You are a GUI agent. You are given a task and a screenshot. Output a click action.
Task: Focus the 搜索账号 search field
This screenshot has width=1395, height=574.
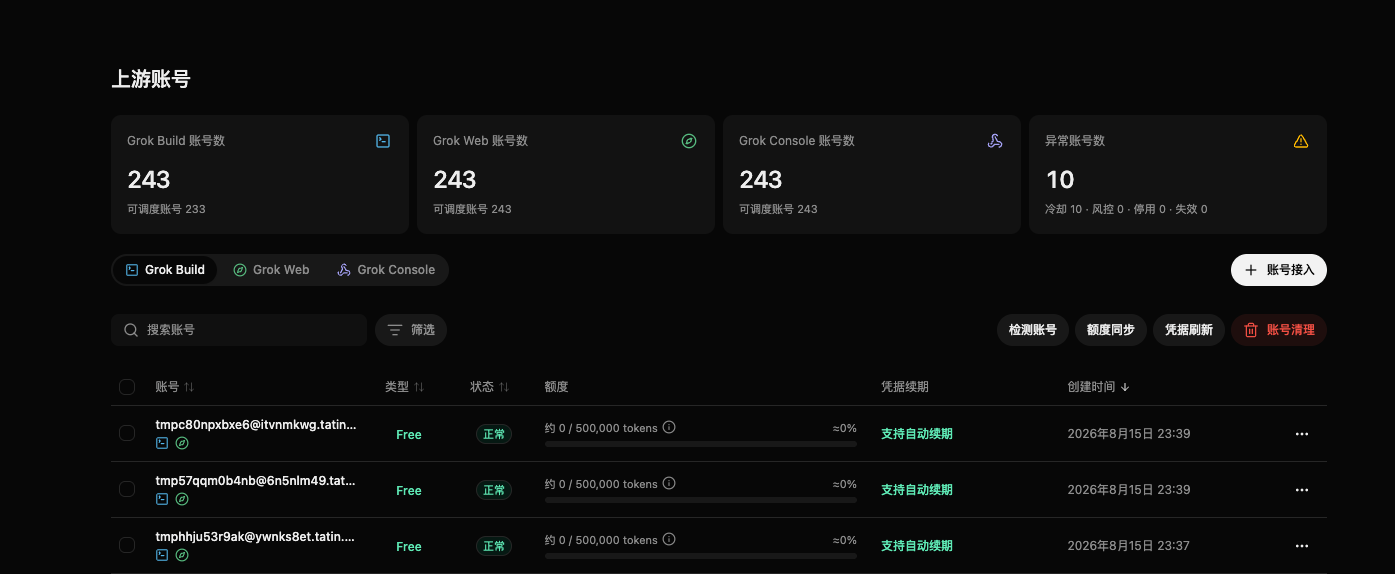(239, 330)
